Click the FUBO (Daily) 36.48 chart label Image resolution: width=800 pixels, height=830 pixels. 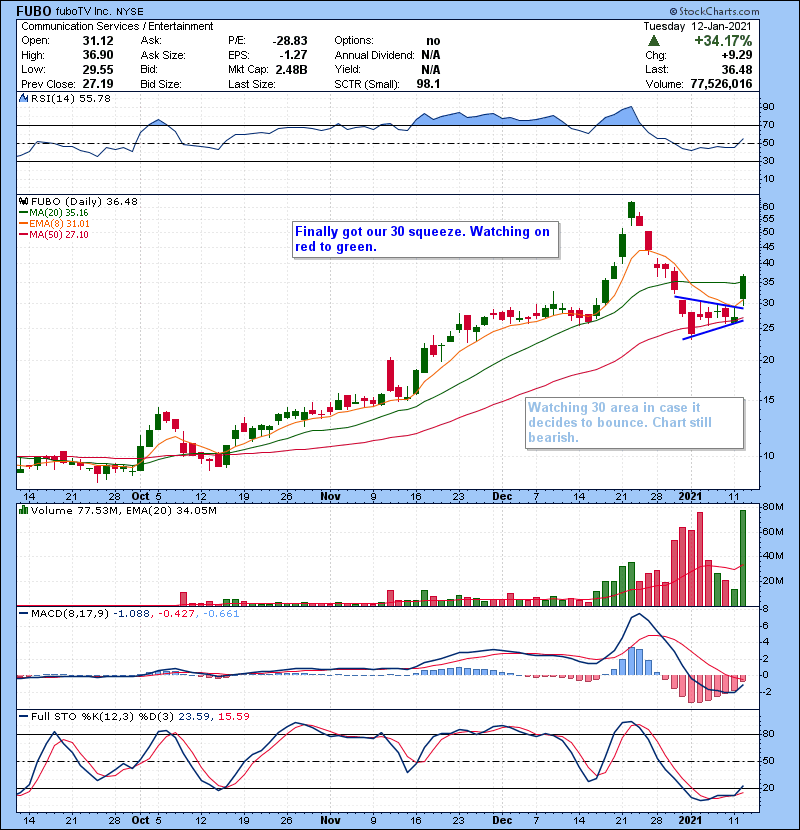[x=84, y=201]
